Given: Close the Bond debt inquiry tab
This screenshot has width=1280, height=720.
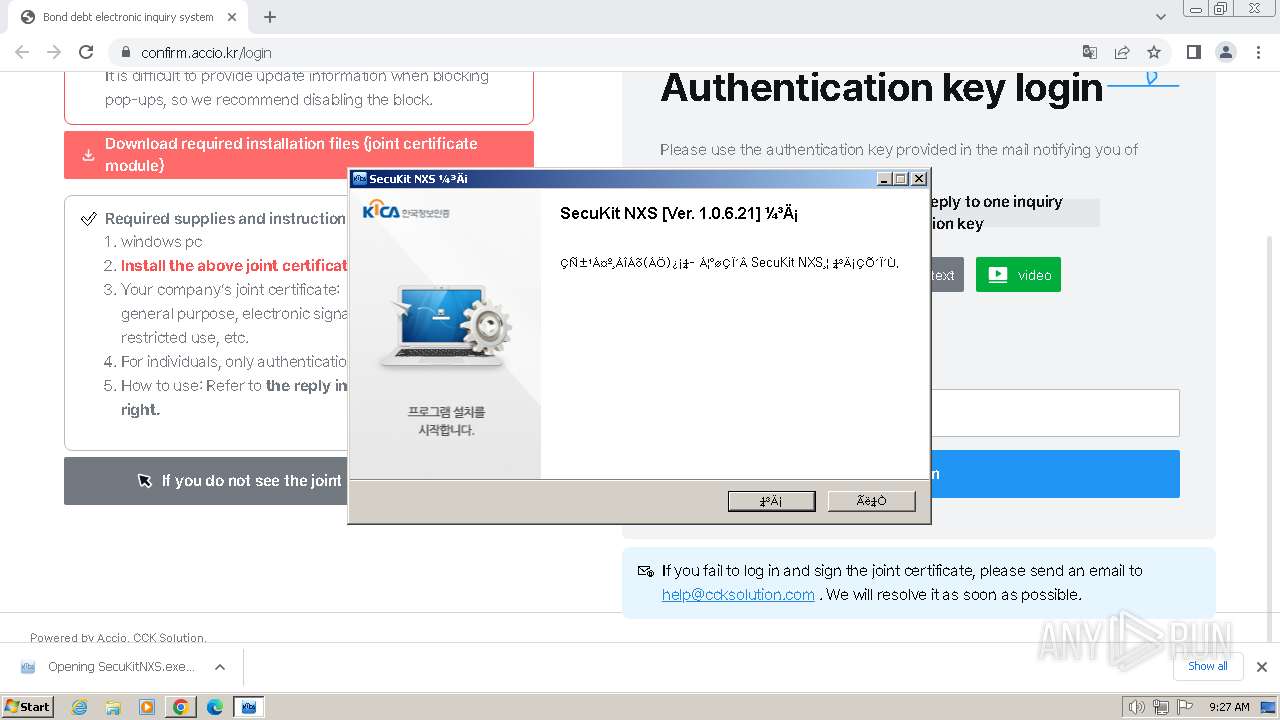Looking at the screenshot, I should [x=232, y=17].
